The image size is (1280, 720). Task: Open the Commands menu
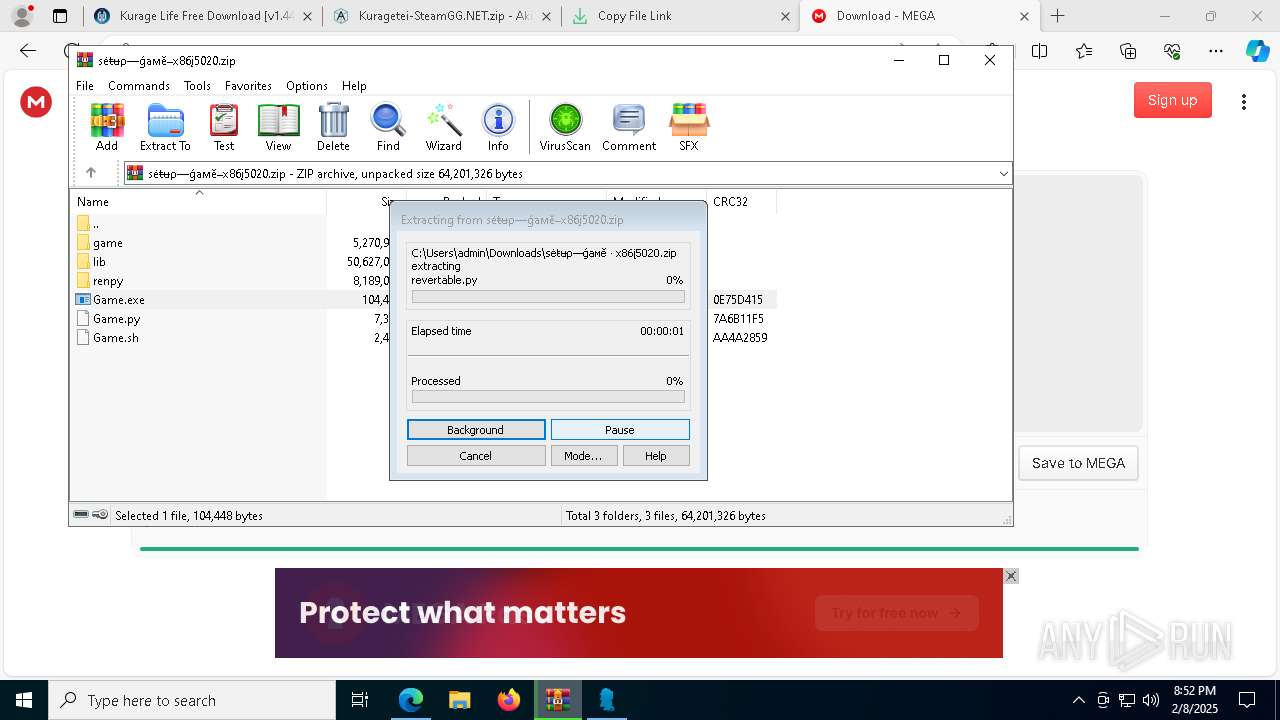pos(139,86)
